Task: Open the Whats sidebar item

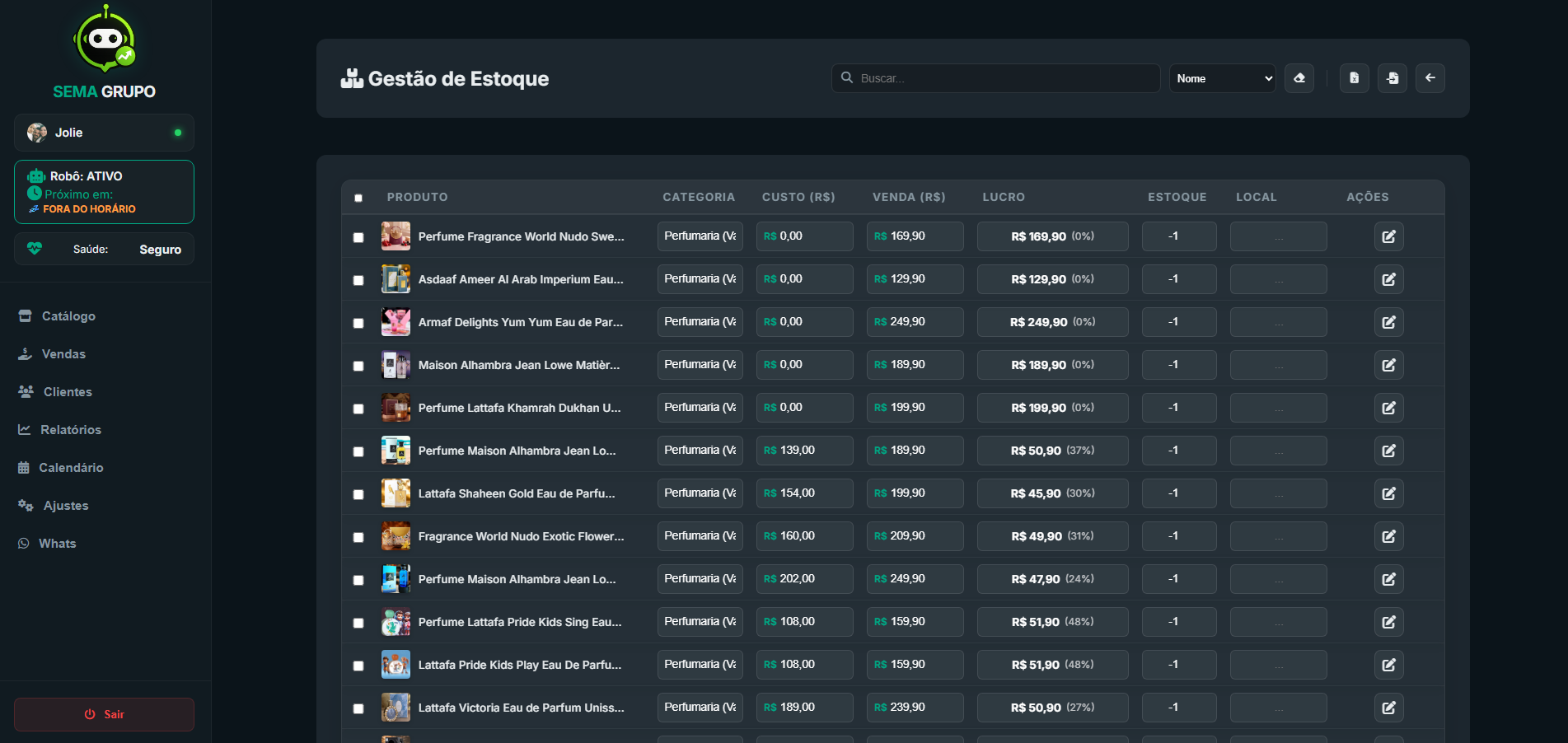Action: pyautogui.click(x=104, y=544)
